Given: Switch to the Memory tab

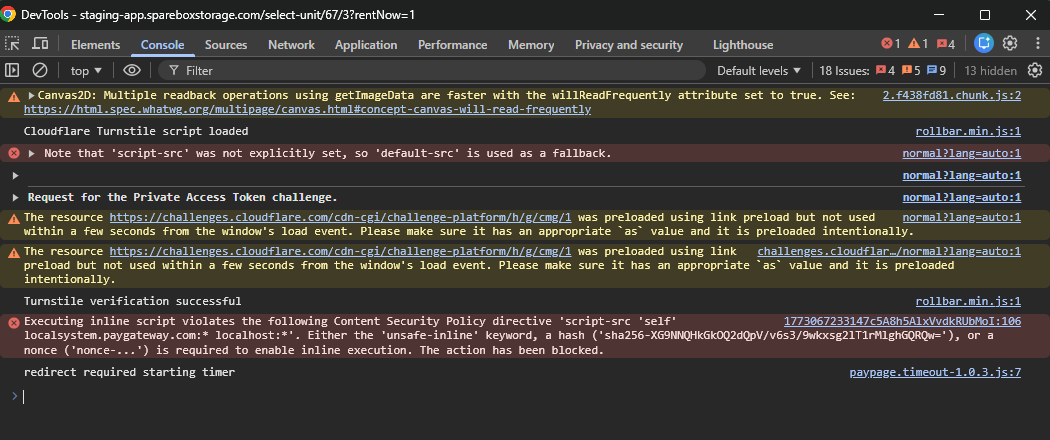Looking at the screenshot, I should click(x=531, y=45).
